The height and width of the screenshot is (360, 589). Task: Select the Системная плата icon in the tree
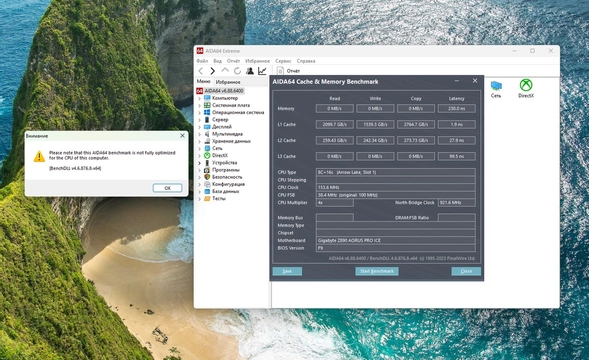(x=207, y=105)
